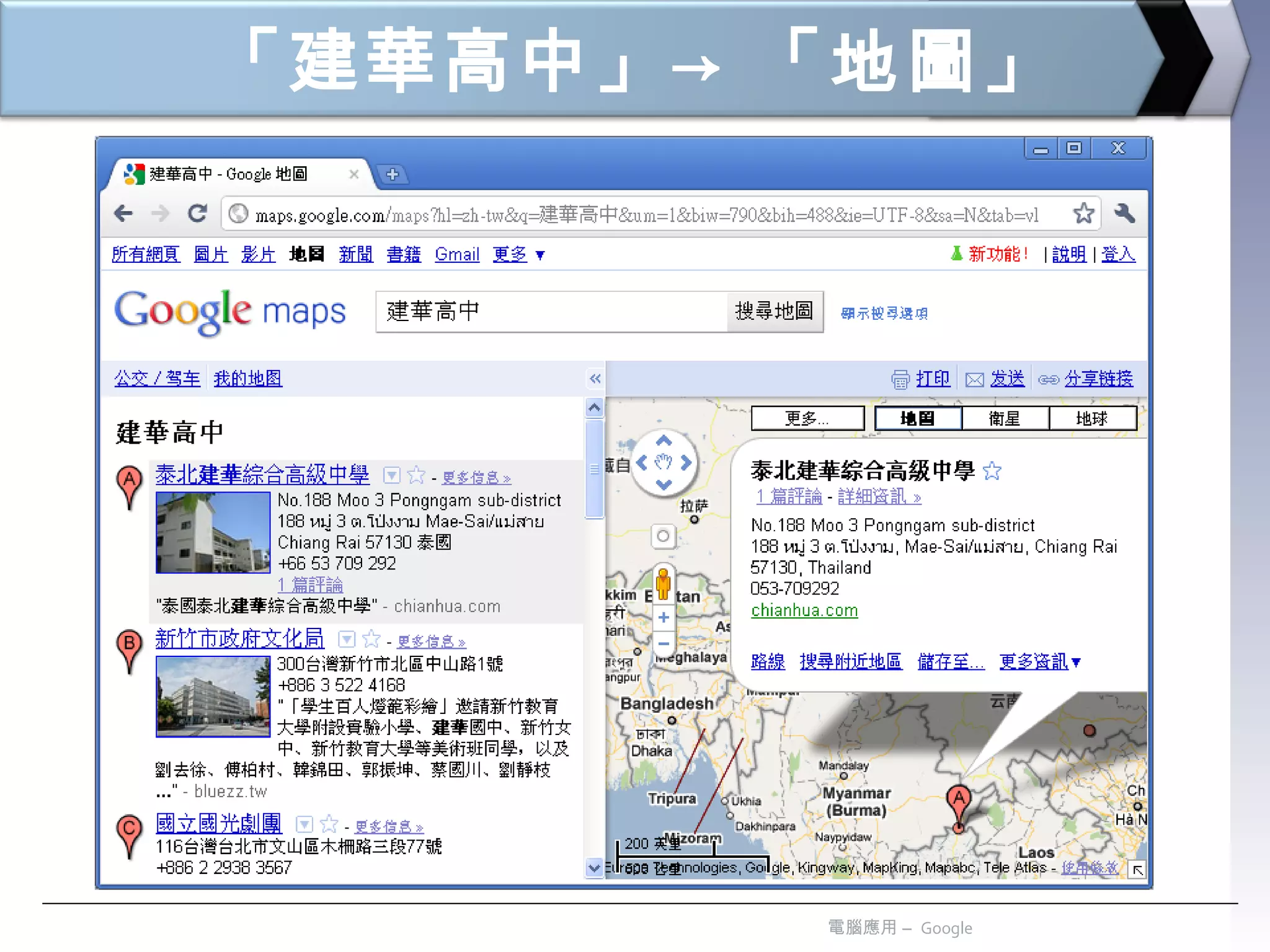Close the 建華高中 - Google 地圖 tab
The width and height of the screenshot is (1270, 952).
pos(353,174)
